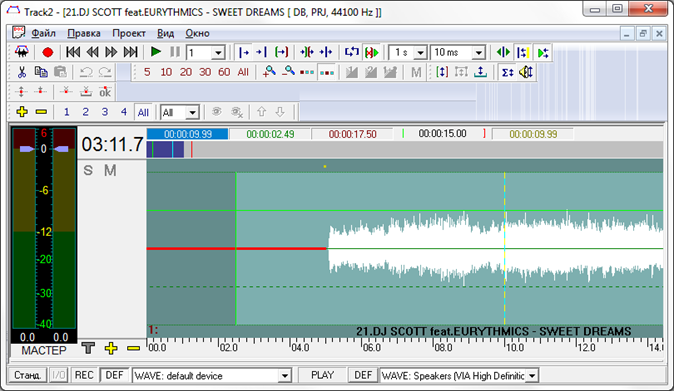674x391 pixels.
Task: Jump to the end of the track
Action: (x=131, y=52)
